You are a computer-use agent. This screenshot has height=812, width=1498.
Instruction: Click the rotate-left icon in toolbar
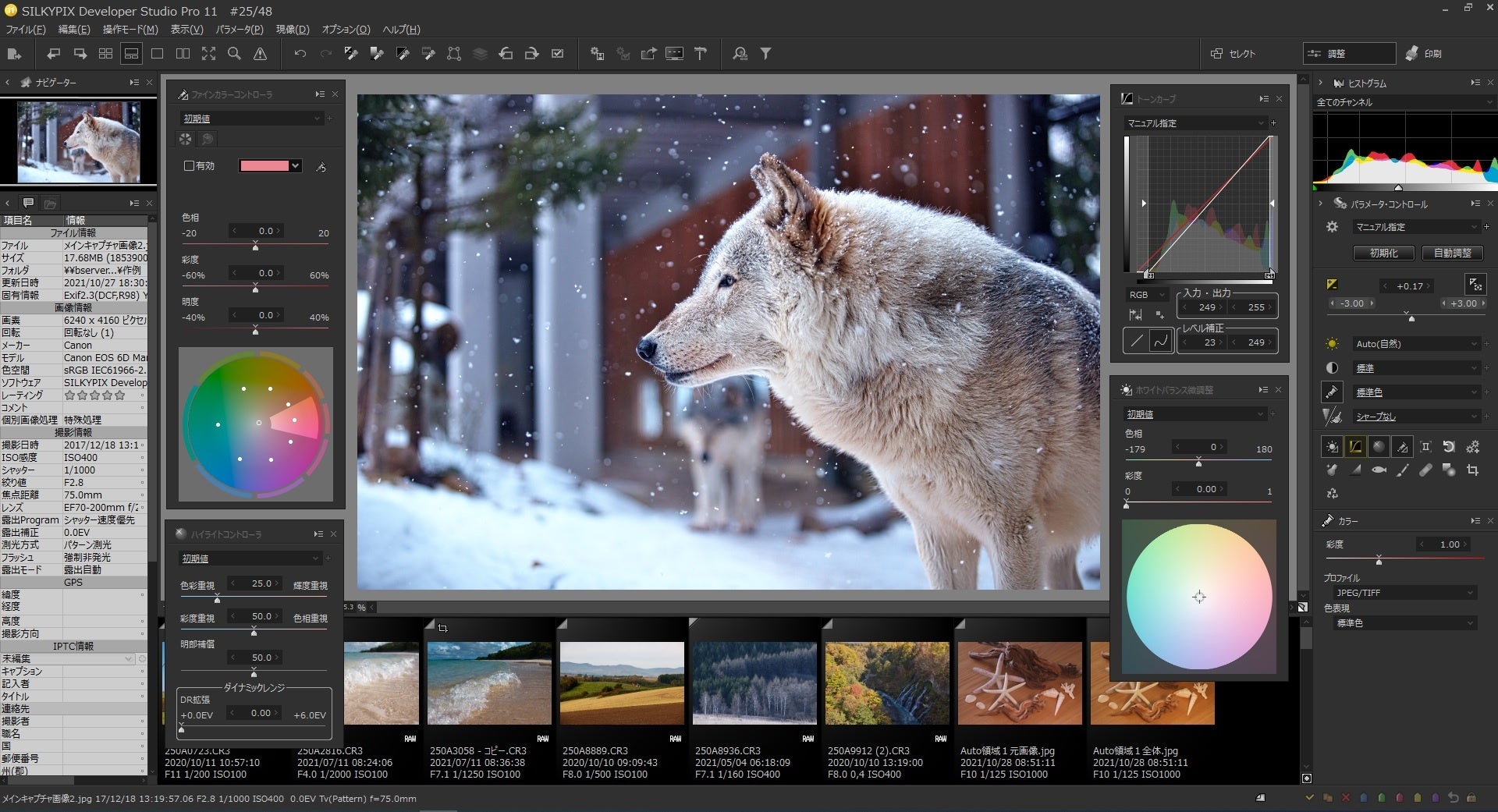(506, 54)
